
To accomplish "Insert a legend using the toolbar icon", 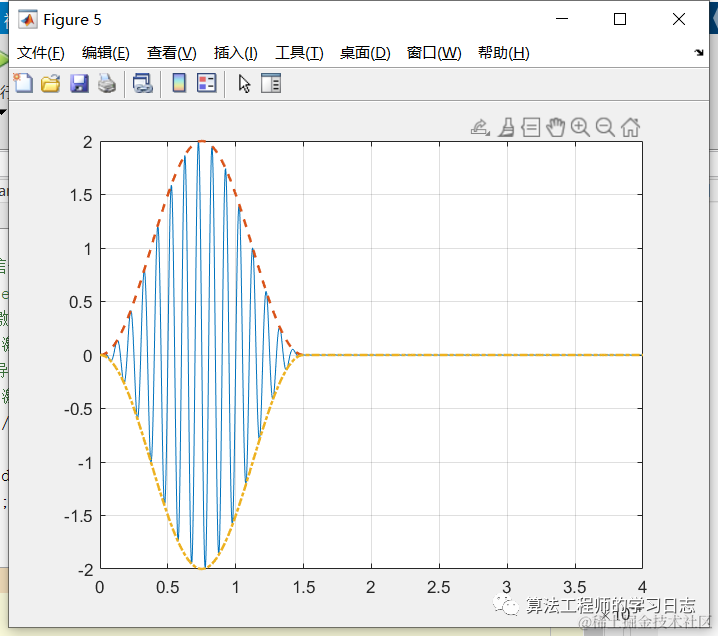I will 207,83.
